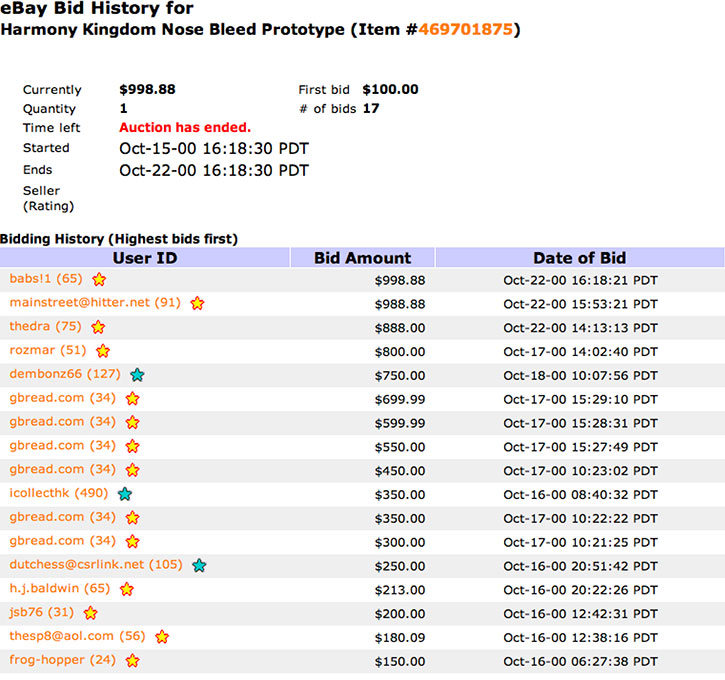
Task: Select the $750.00 bid amount cell
Action: [399, 376]
